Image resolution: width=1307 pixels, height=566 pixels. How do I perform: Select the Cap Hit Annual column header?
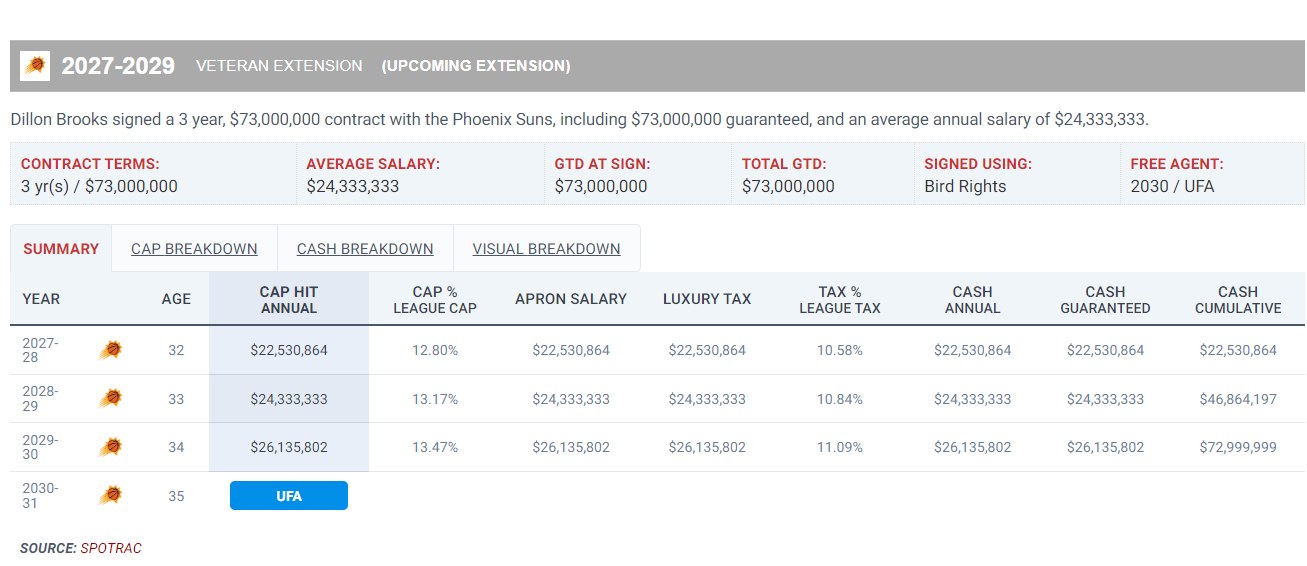tap(289, 300)
